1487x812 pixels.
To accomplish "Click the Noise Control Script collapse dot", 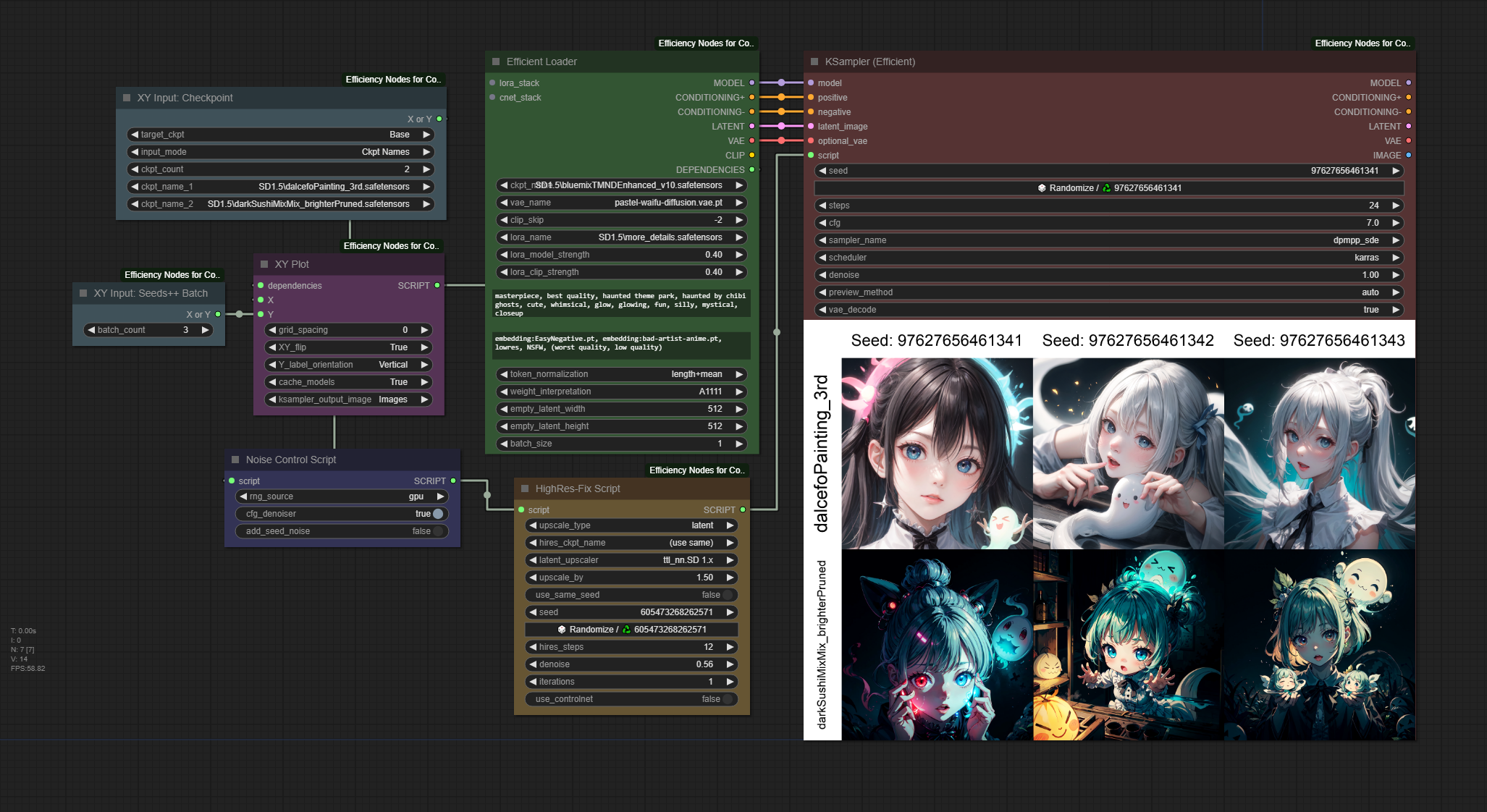I will [x=235, y=460].
